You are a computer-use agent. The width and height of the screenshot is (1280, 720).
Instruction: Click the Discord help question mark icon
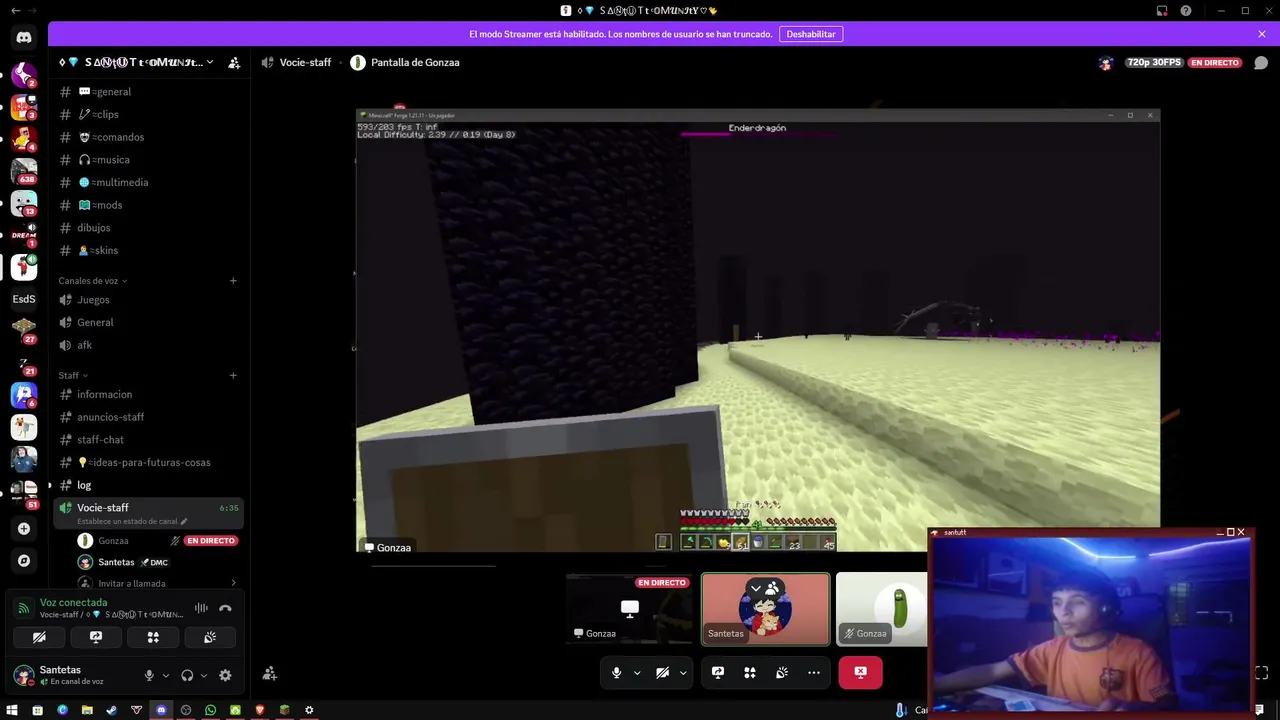tap(1186, 10)
